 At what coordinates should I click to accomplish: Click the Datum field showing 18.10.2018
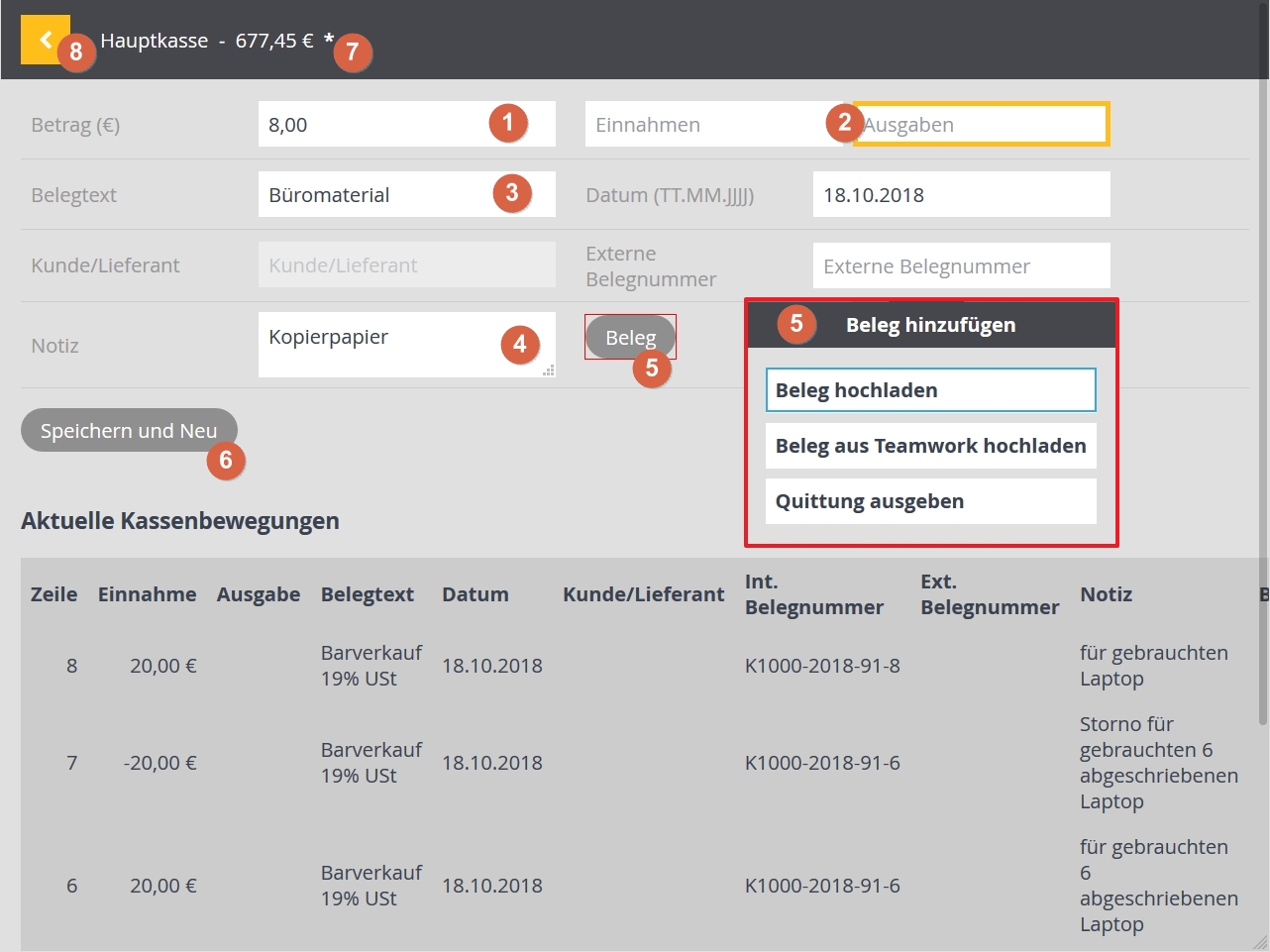pyautogui.click(x=961, y=194)
